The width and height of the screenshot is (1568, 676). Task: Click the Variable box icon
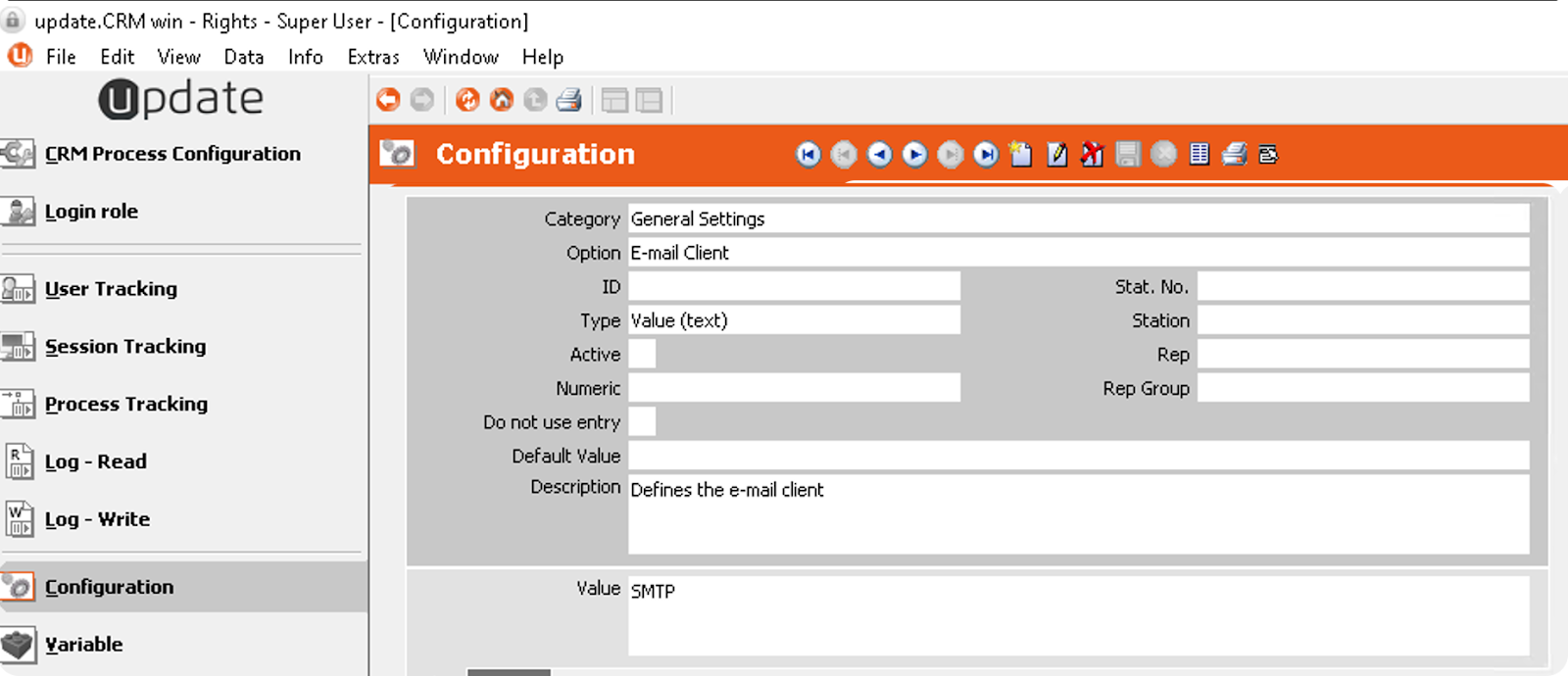pyautogui.click(x=18, y=645)
